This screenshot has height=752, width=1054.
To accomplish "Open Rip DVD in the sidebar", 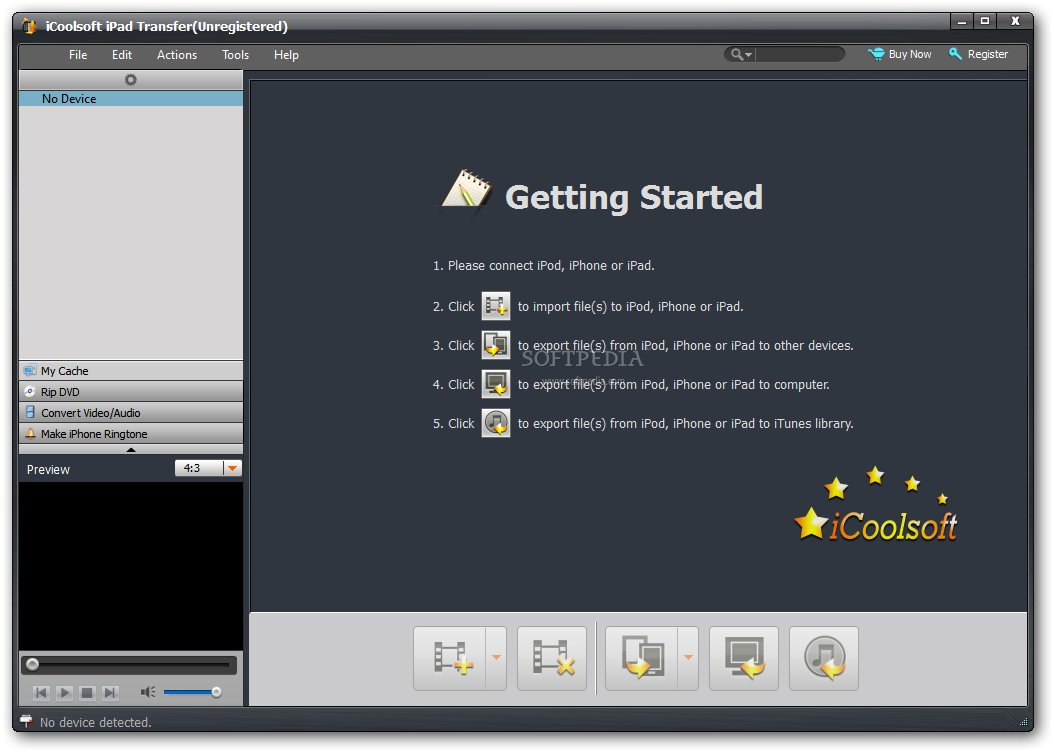I will [x=131, y=392].
